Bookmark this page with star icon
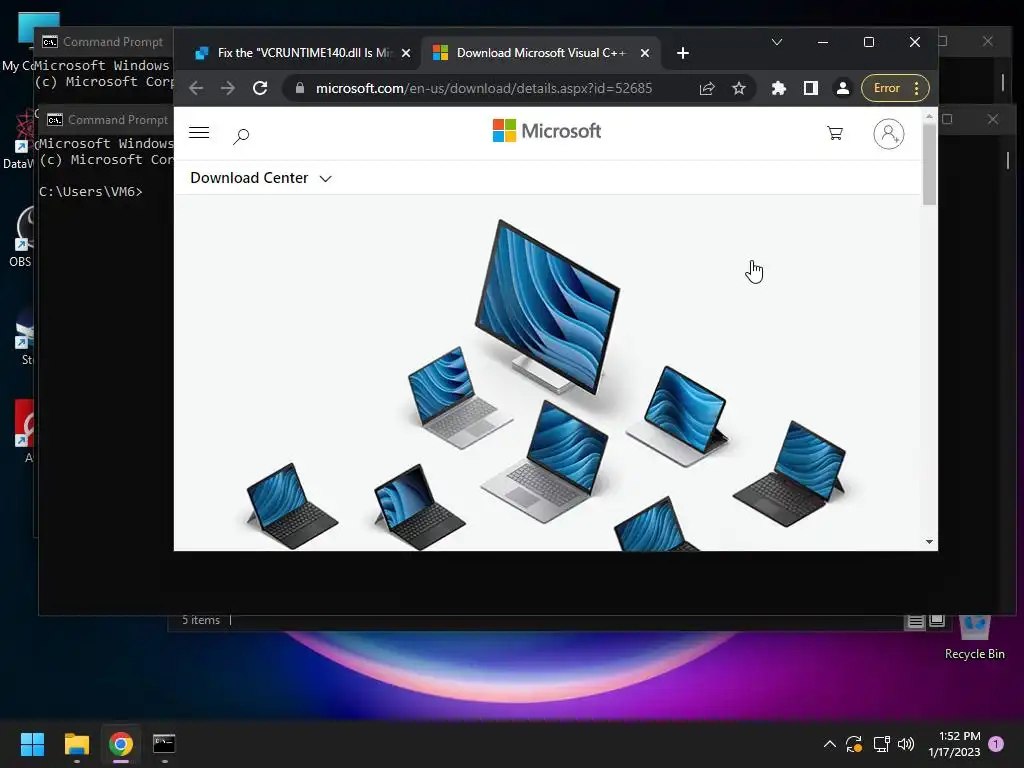 [739, 88]
